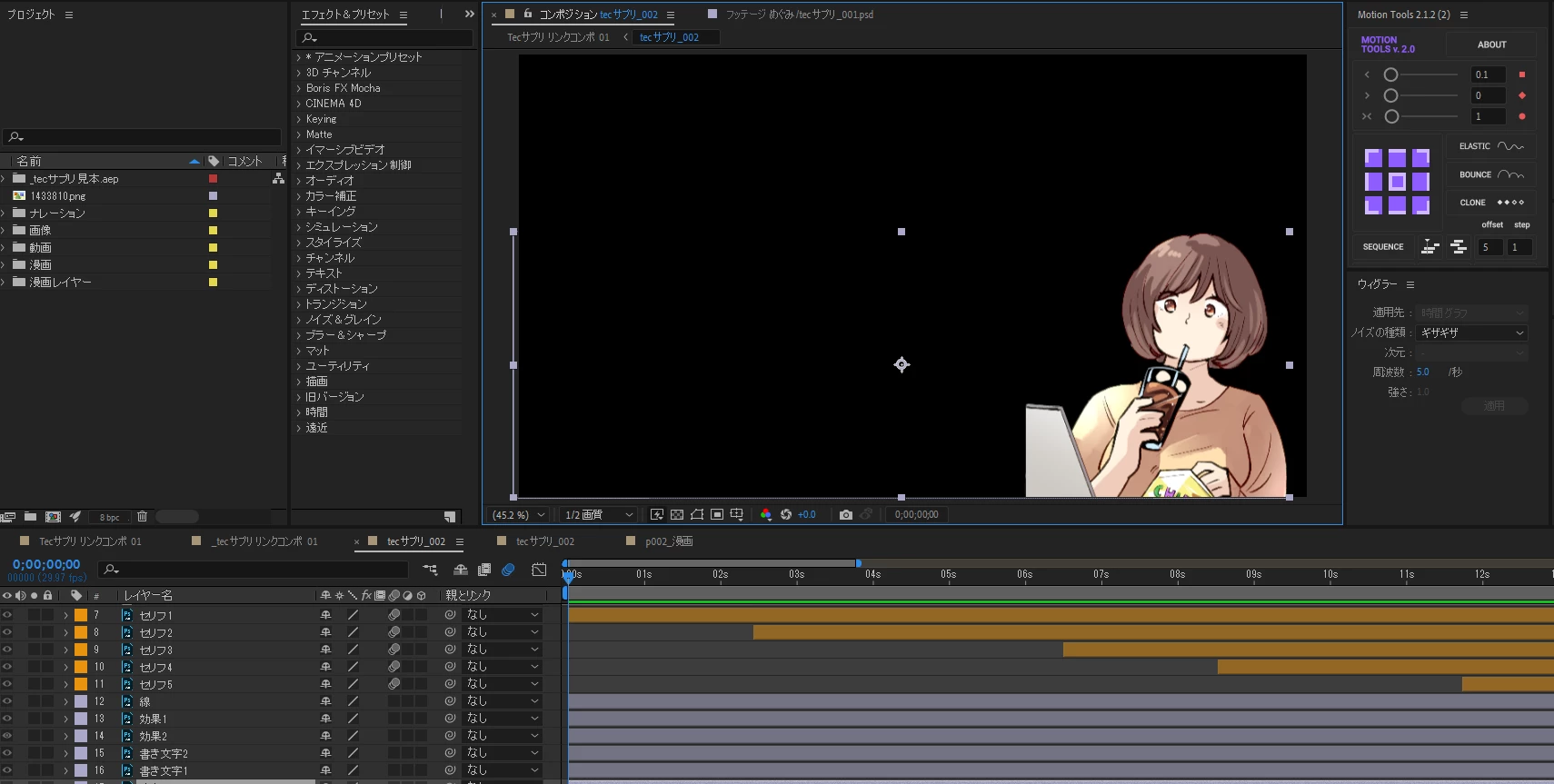Hide the セリフ2 layer with eye toggle
This screenshot has width=1554, height=784.
click(7, 632)
